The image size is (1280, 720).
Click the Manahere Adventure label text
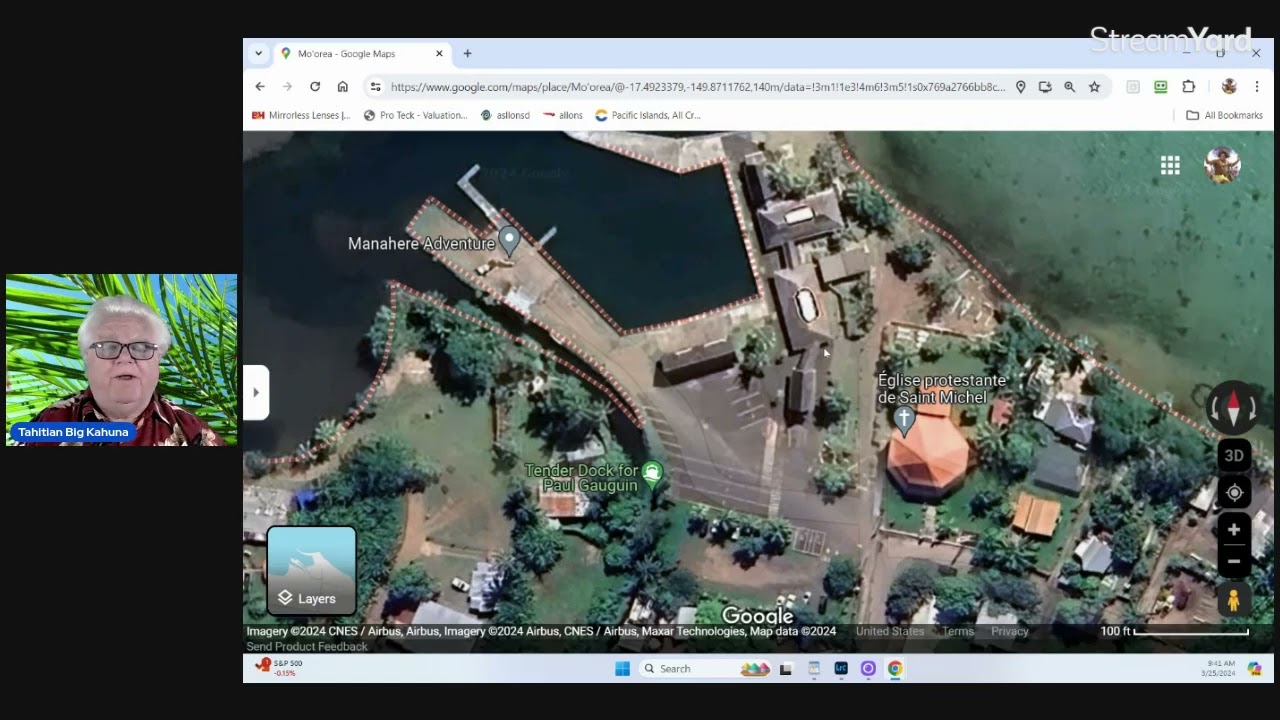point(421,243)
